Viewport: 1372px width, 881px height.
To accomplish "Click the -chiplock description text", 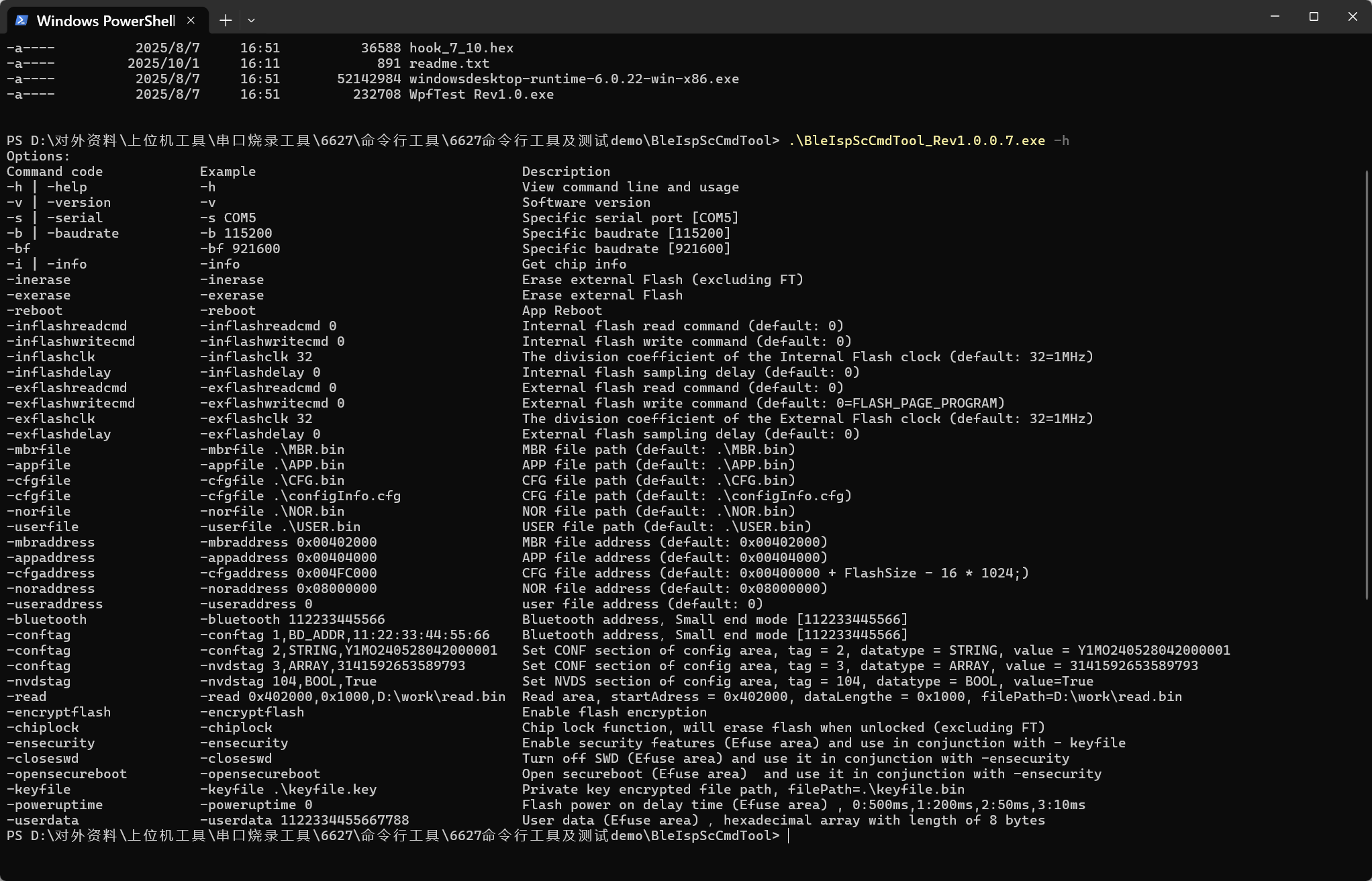I will (783, 727).
